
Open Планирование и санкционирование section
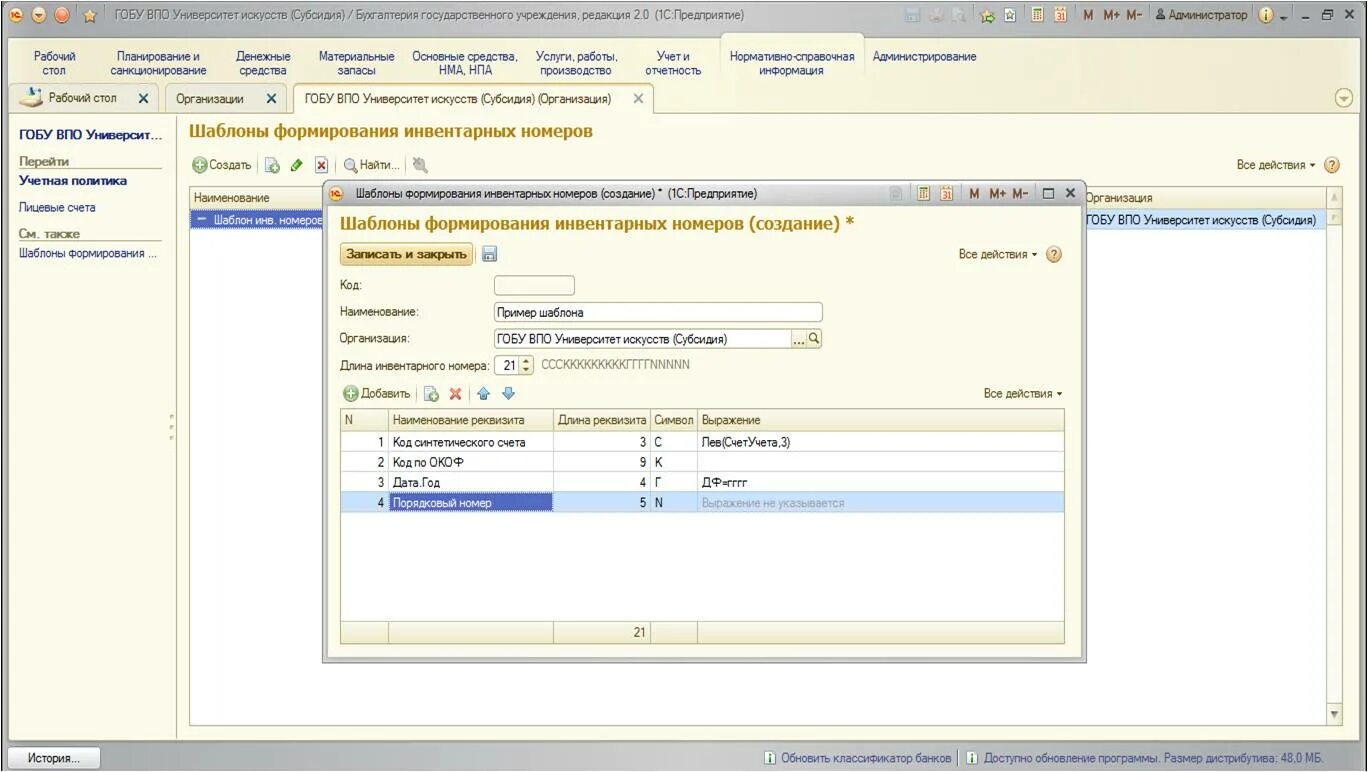point(158,64)
